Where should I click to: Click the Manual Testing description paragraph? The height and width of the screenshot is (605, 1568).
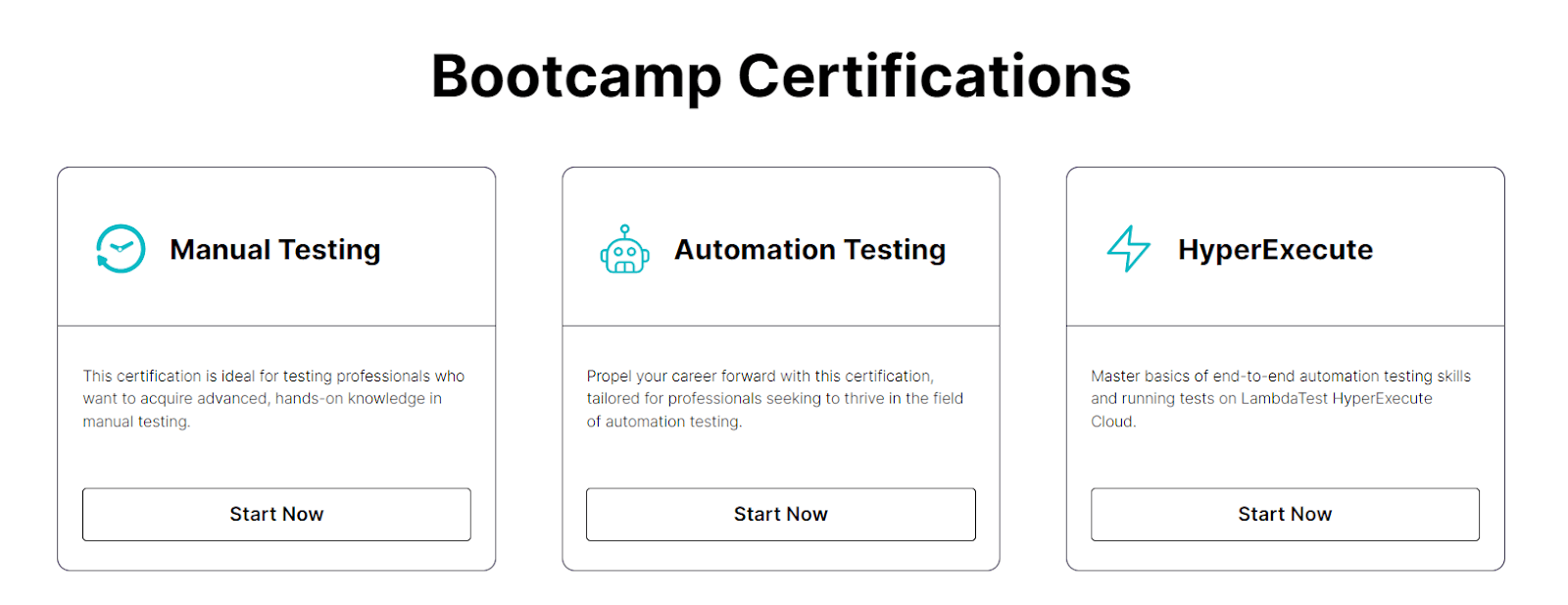[273, 398]
